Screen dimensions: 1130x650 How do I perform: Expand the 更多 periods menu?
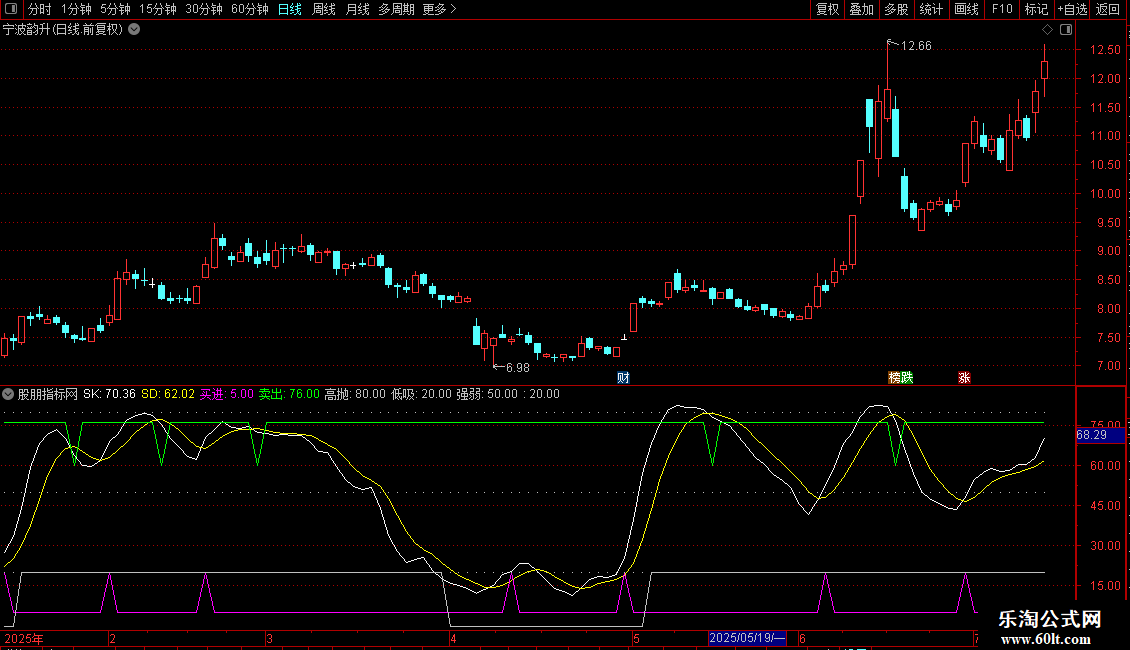click(439, 10)
